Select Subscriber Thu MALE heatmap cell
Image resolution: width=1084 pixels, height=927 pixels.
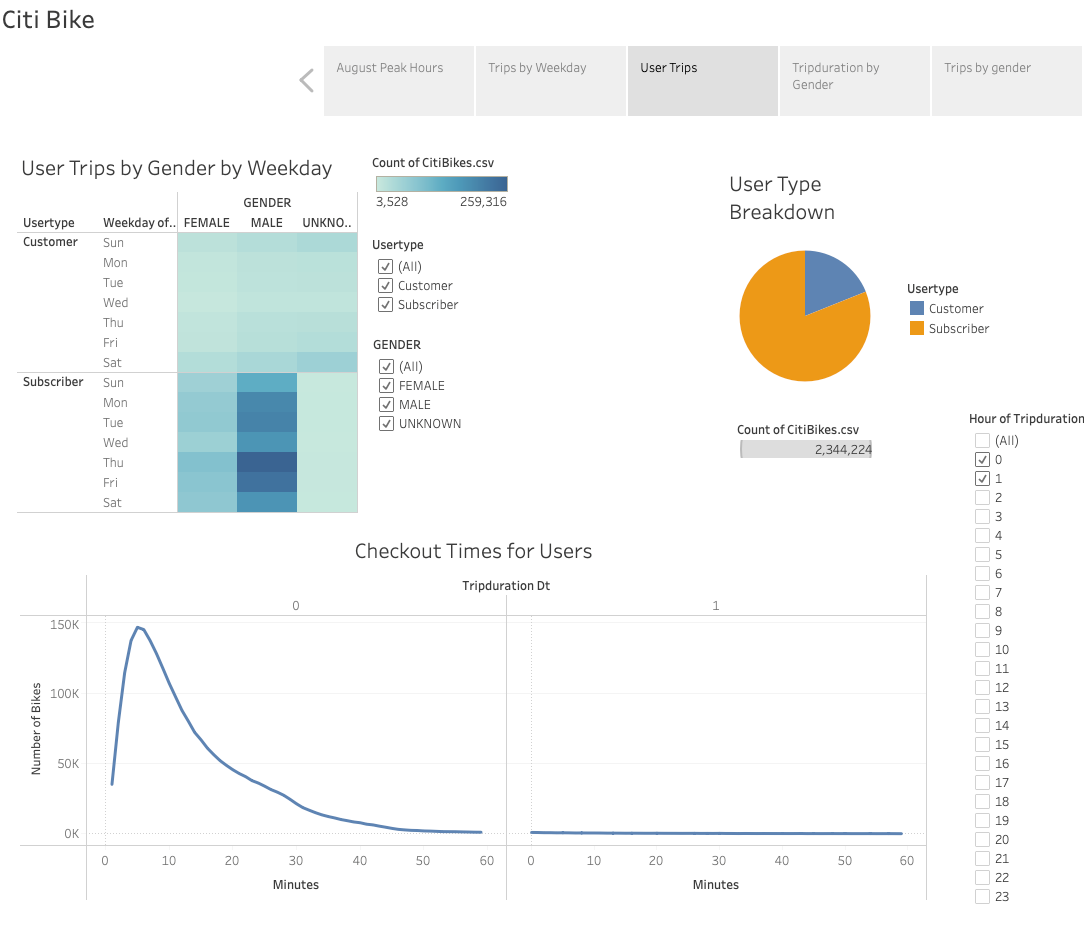tap(267, 462)
